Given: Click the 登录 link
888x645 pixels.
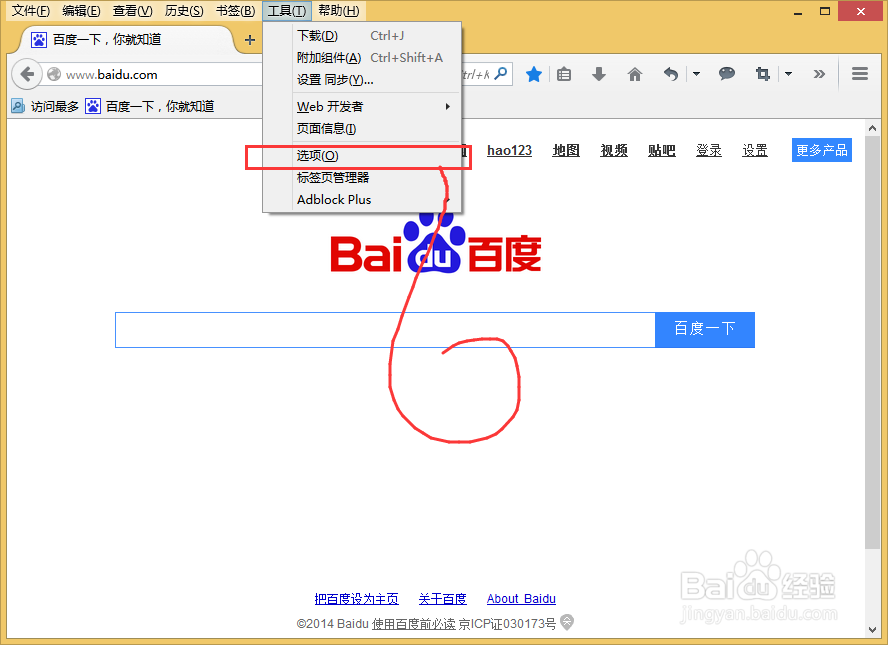Looking at the screenshot, I should pos(708,150).
